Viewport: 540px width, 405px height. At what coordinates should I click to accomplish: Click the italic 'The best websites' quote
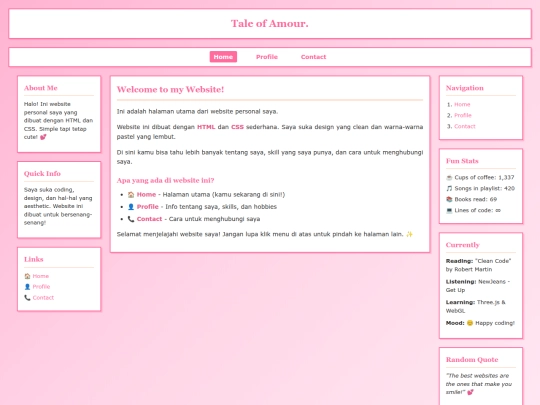479,384
